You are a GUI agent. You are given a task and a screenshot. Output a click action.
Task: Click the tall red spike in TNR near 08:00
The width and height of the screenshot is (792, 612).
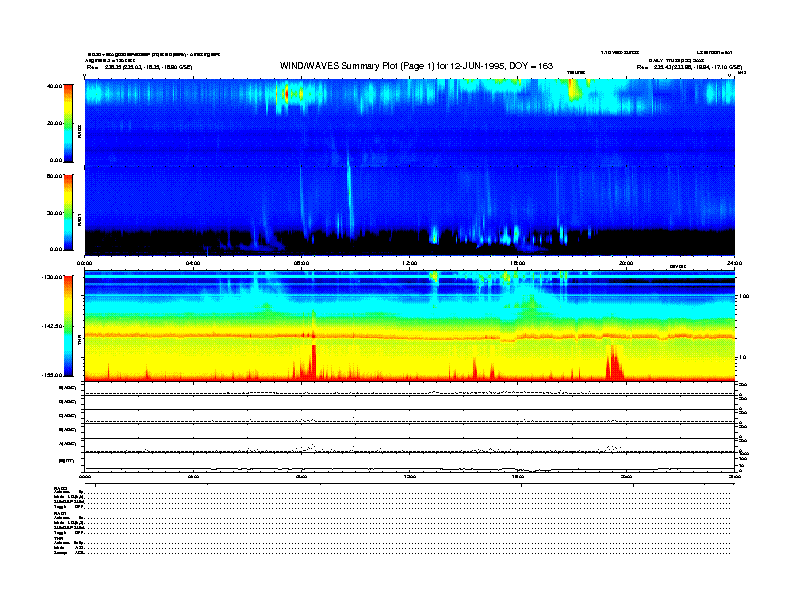click(313, 358)
